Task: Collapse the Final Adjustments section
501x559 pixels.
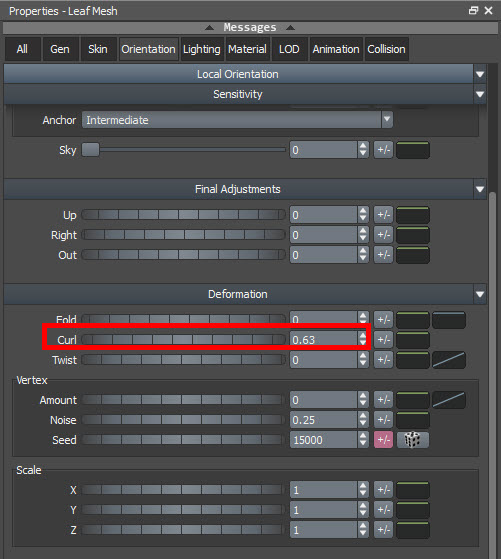Action: point(480,189)
